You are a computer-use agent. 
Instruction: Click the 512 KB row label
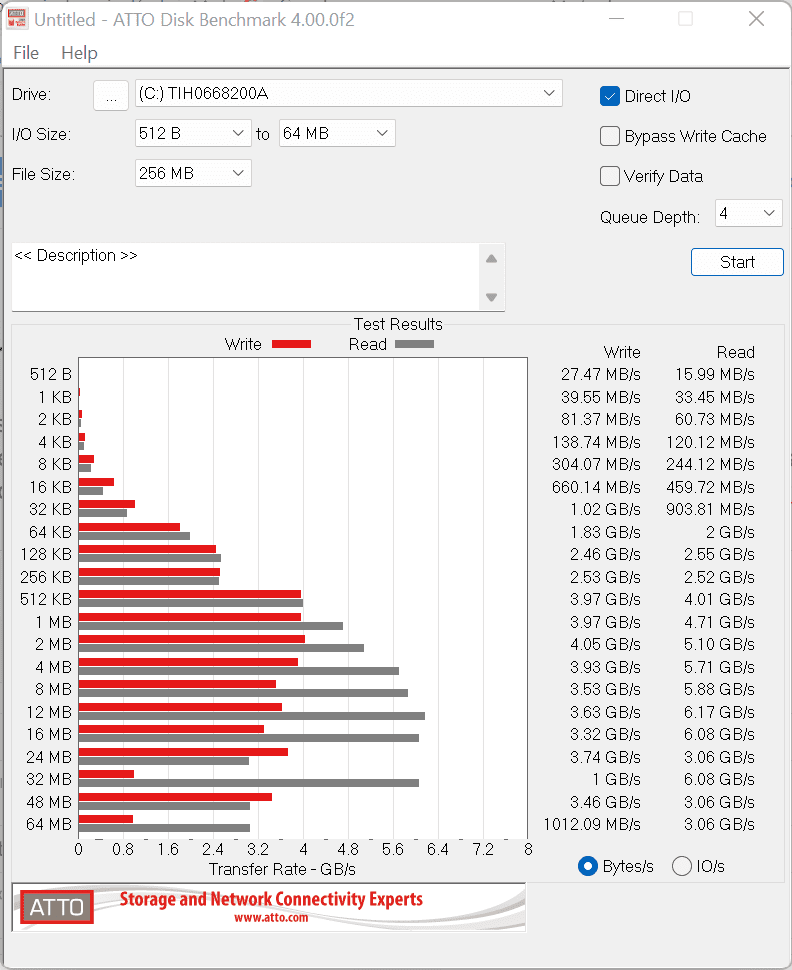click(46, 599)
